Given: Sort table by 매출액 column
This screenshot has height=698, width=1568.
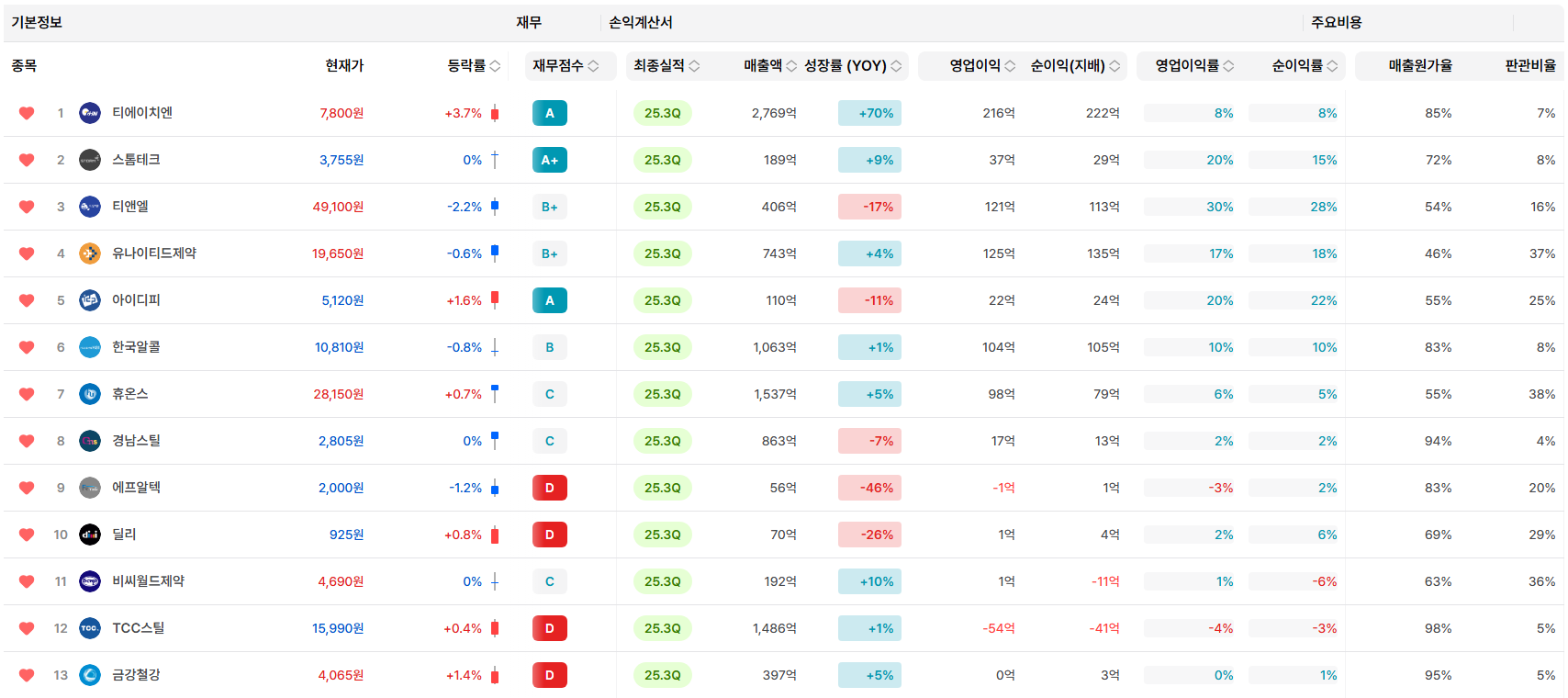Looking at the screenshot, I should coord(769,65).
